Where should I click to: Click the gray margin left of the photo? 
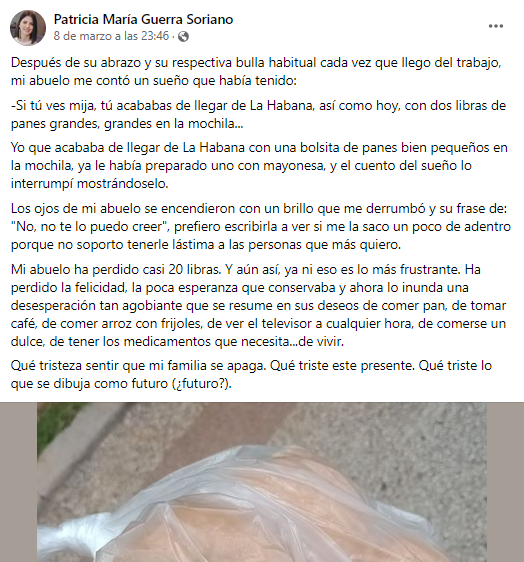click(x=18, y=482)
